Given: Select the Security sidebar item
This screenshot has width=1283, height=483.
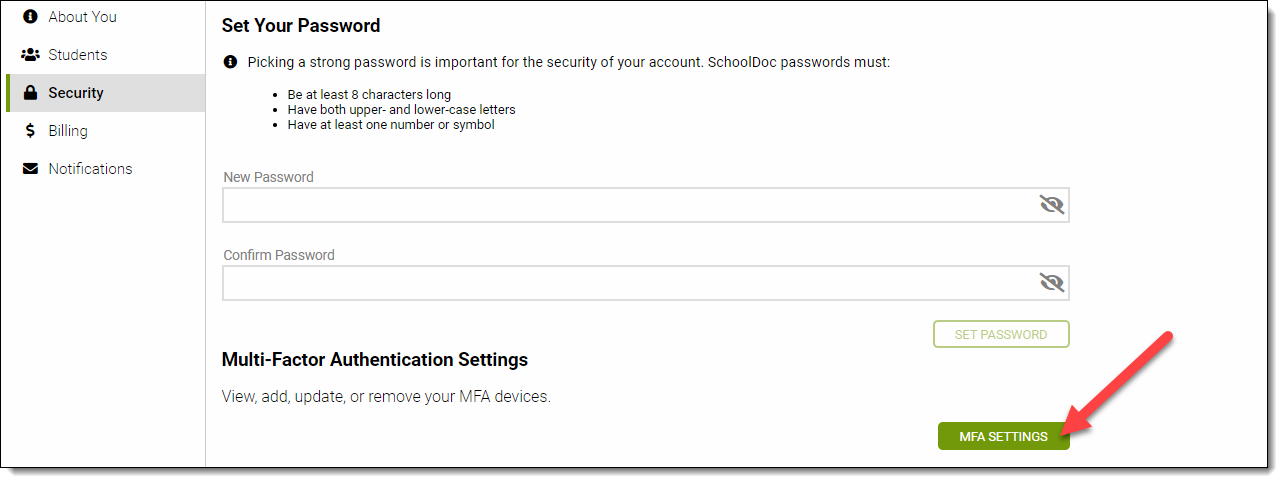Looking at the screenshot, I should tap(76, 93).
